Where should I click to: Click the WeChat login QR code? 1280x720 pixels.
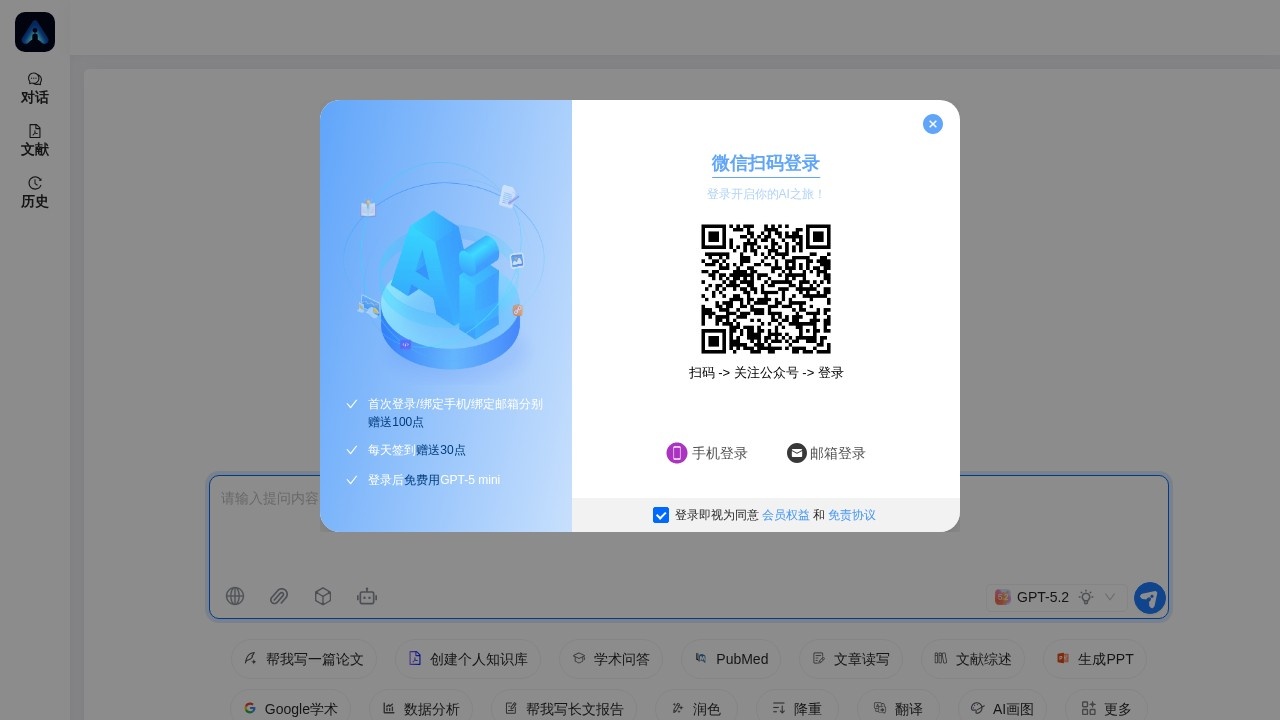click(x=765, y=289)
